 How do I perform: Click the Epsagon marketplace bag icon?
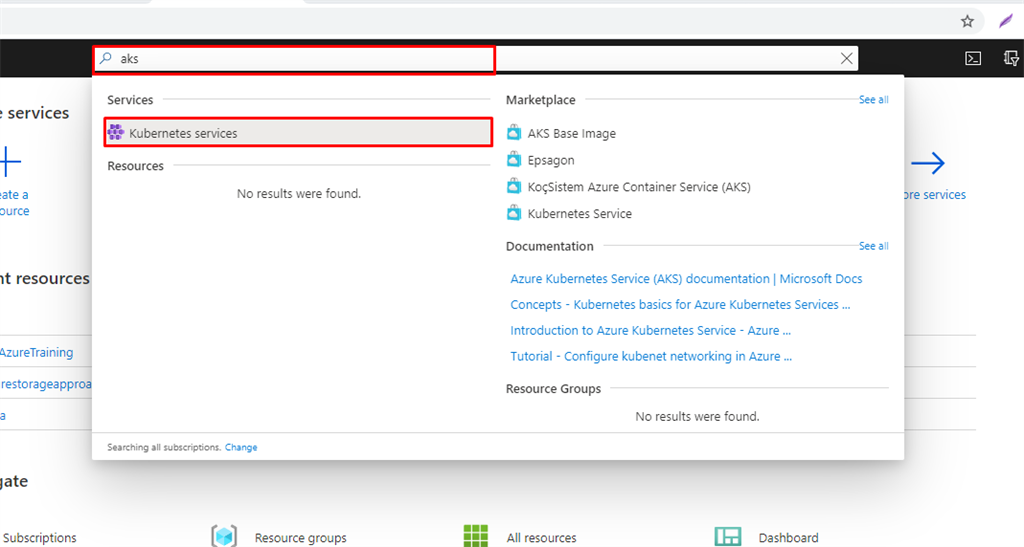(514, 160)
